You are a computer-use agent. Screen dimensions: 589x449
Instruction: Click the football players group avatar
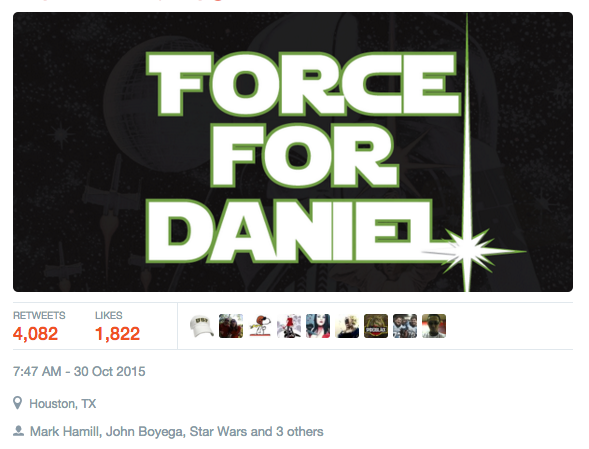405,326
